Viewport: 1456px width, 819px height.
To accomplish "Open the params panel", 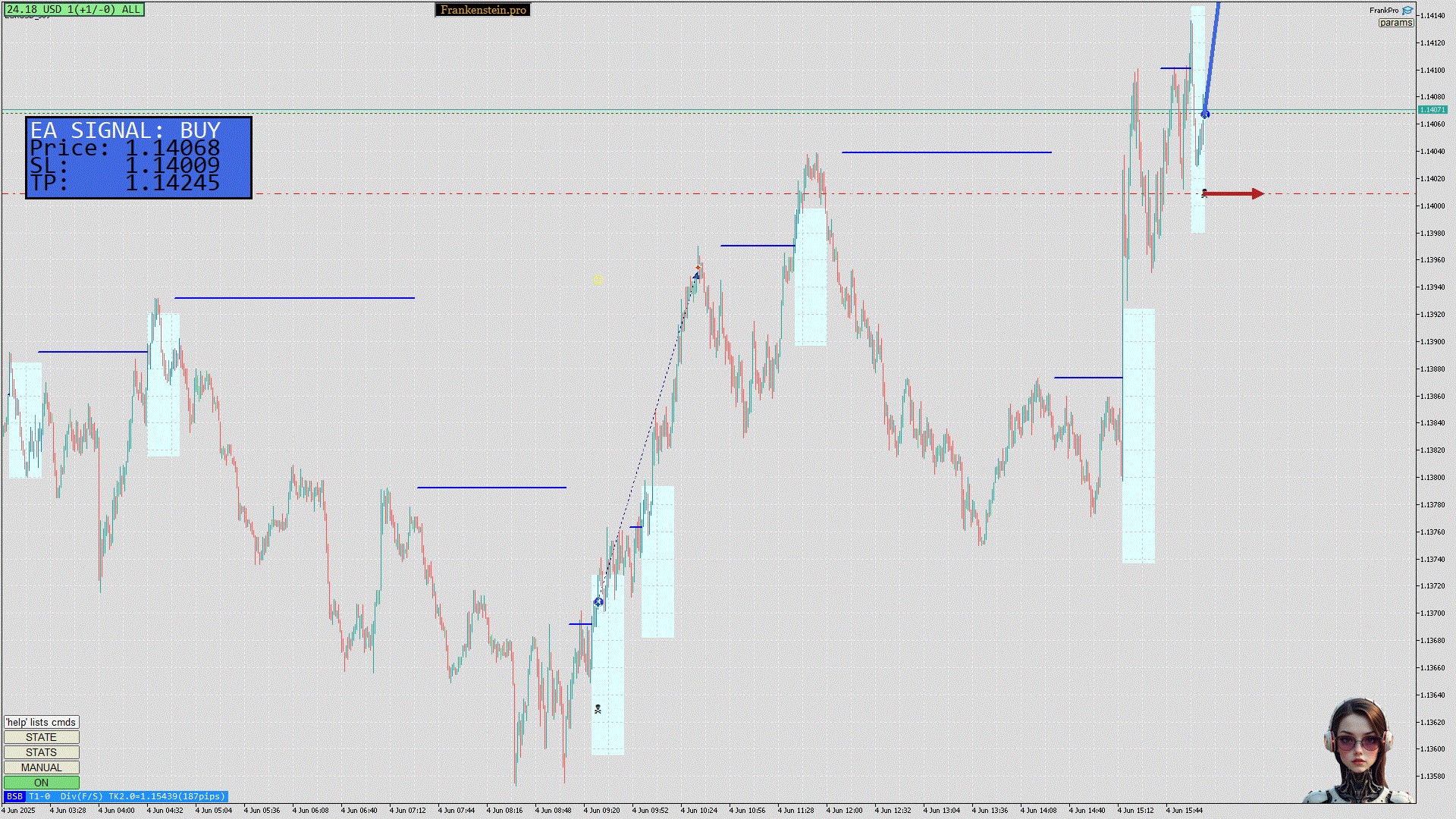I will click(1395, 23).
